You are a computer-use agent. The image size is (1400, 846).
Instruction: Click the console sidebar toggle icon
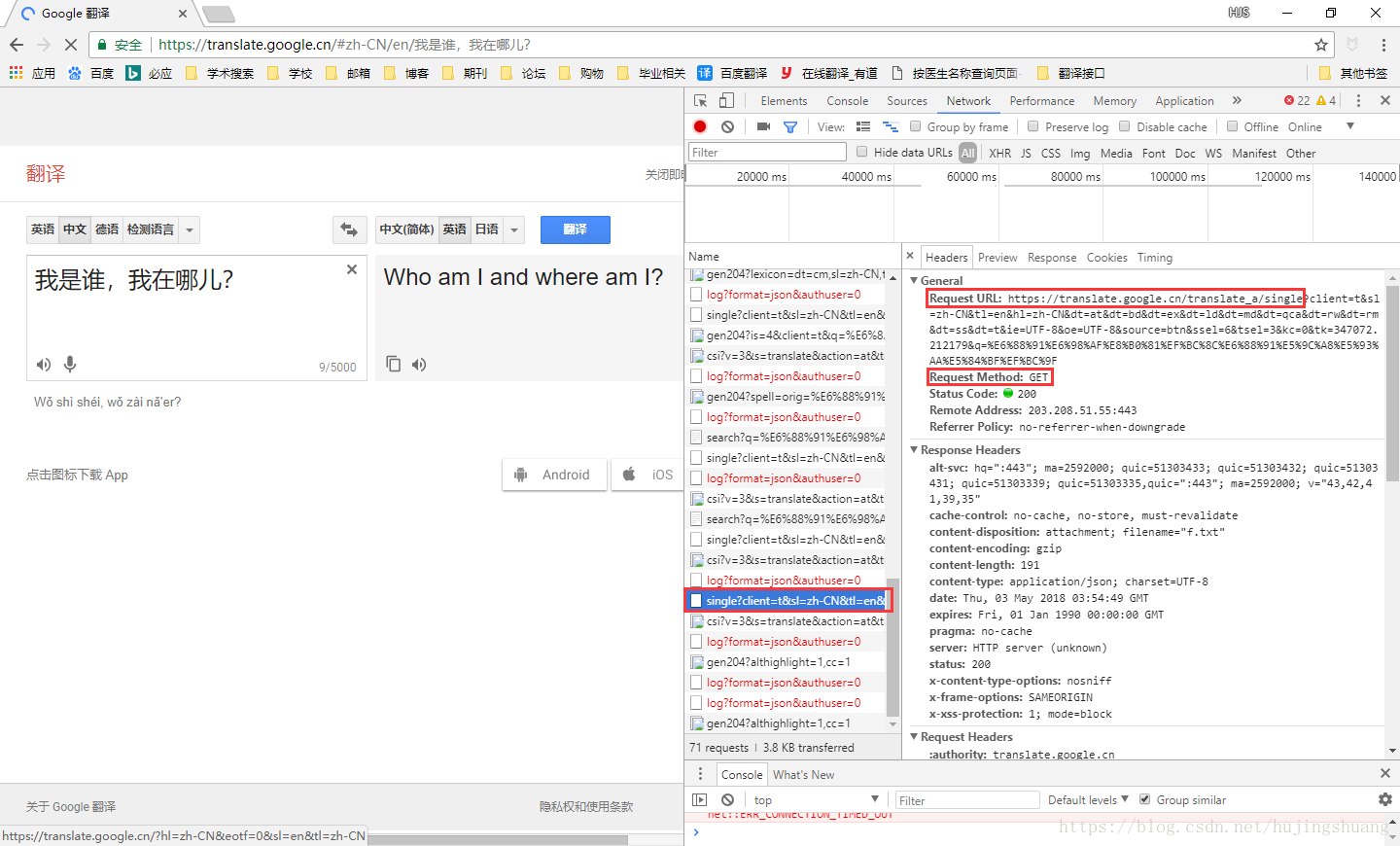click(700, 799)
